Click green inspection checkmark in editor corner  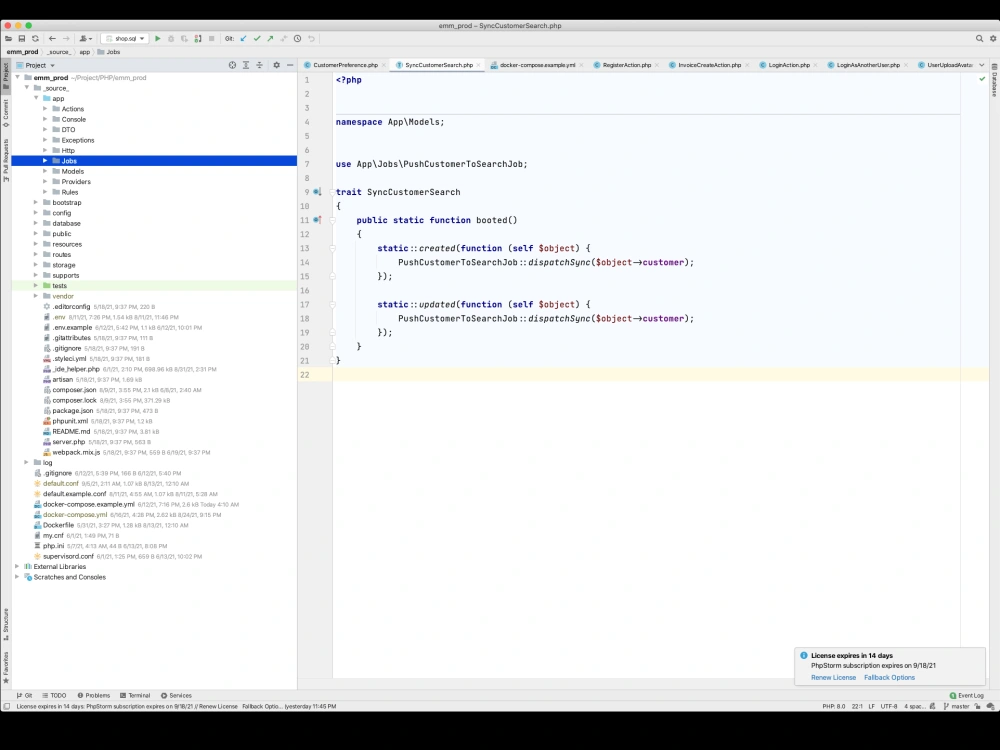pyautogui.click(x=982, y=79)
